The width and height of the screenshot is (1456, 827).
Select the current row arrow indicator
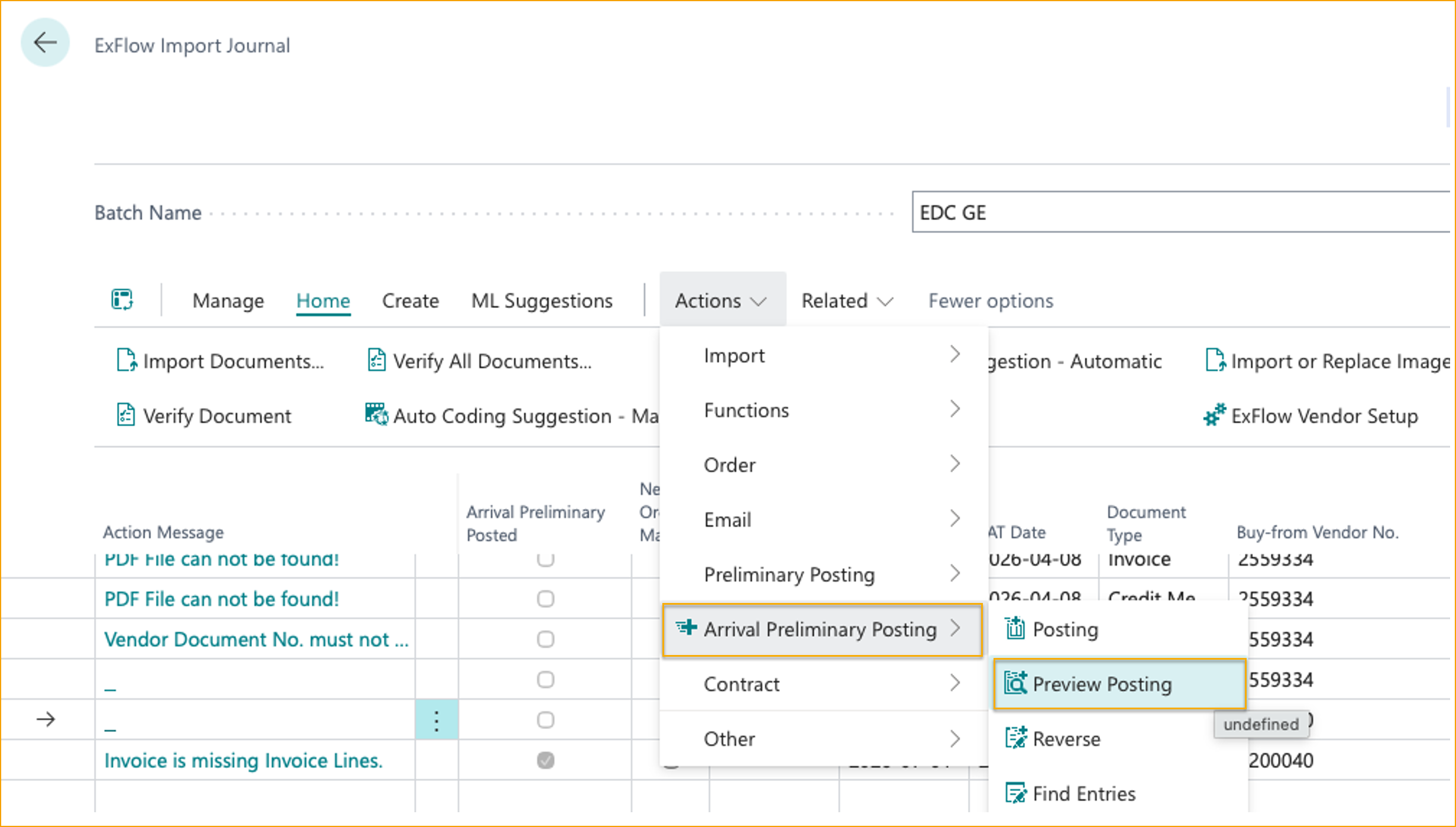[x=46, y=719]
